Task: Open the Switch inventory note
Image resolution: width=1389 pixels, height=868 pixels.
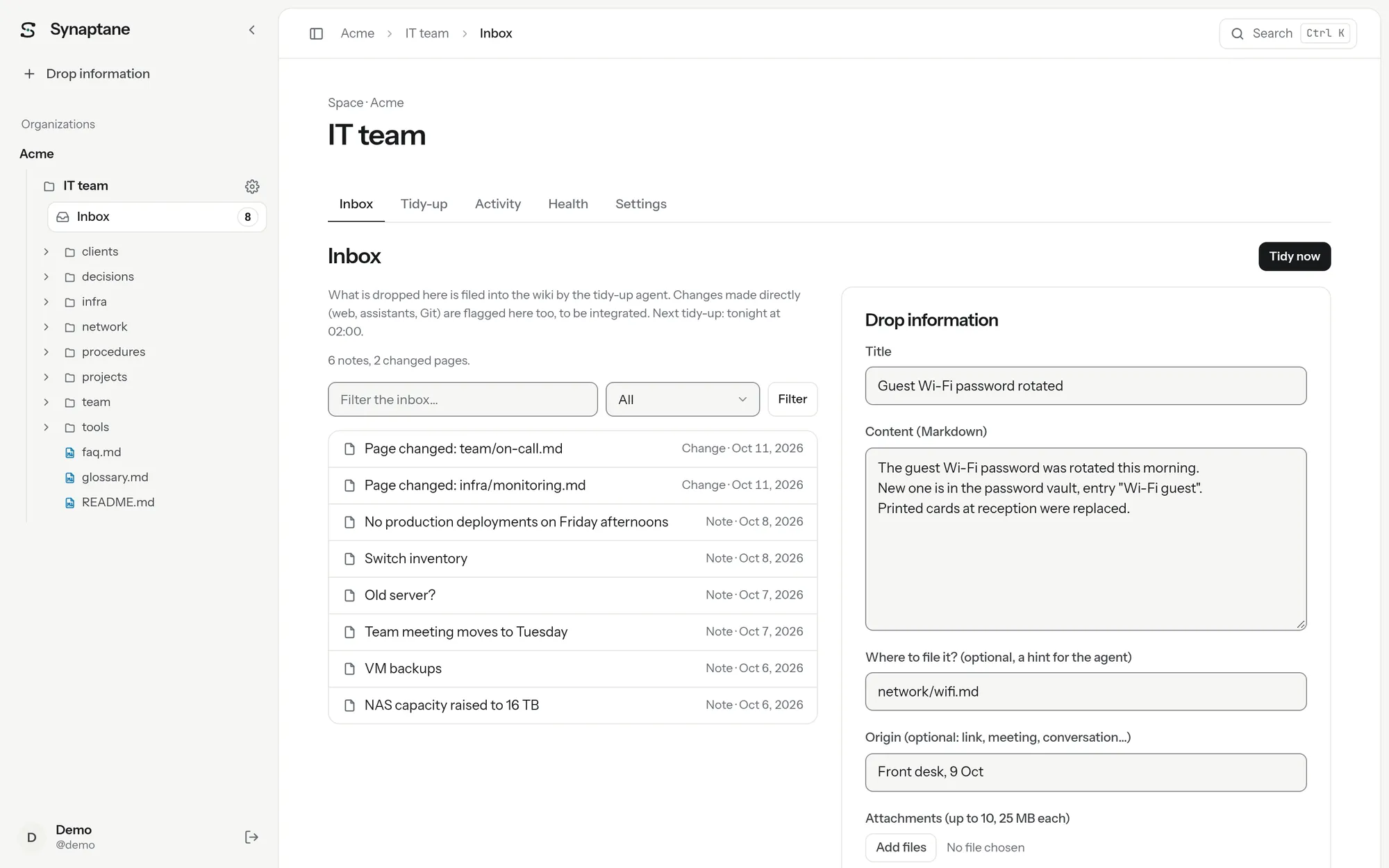Action: click(573, 558)
